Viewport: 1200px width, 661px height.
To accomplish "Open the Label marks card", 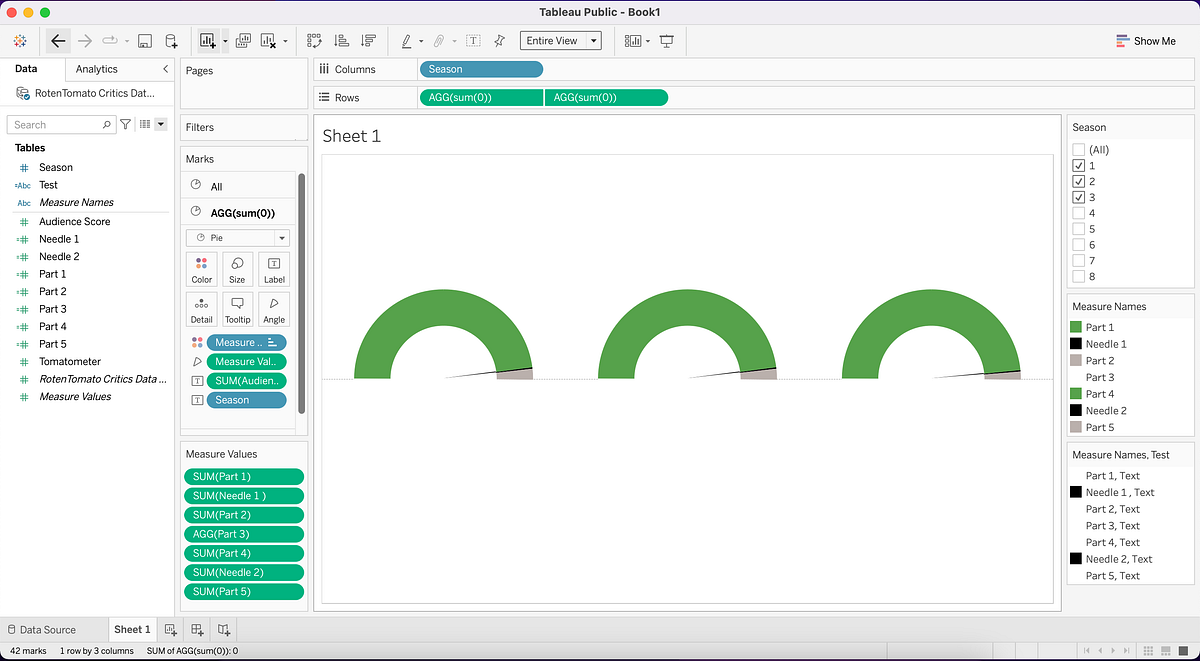I will coord(274,269).
